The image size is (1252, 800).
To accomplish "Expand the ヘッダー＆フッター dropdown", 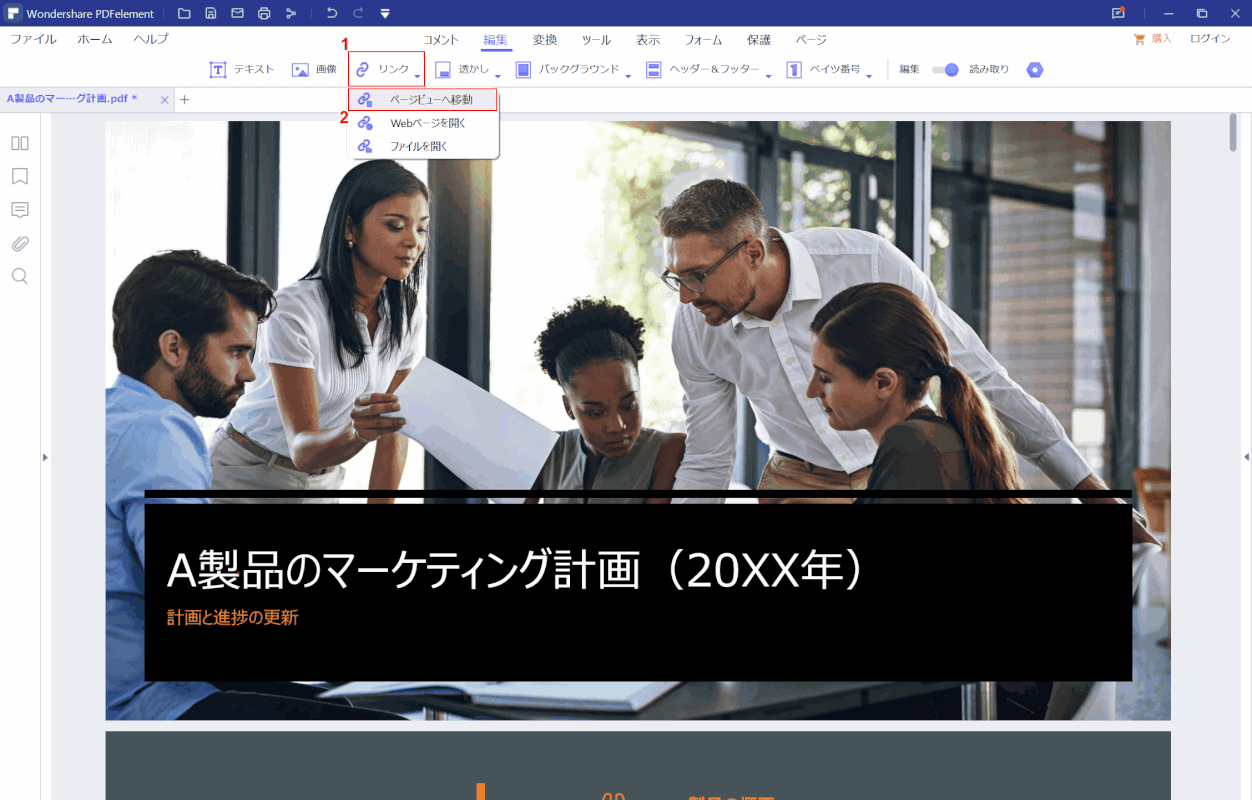I will [708, 70].
